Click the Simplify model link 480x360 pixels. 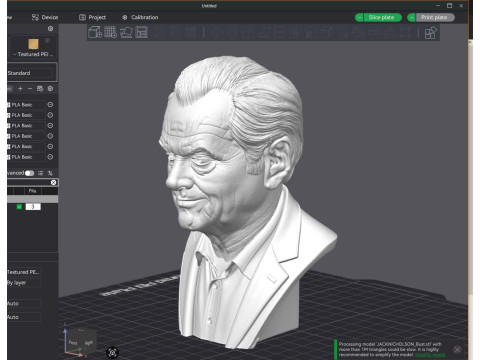(430, 355)
